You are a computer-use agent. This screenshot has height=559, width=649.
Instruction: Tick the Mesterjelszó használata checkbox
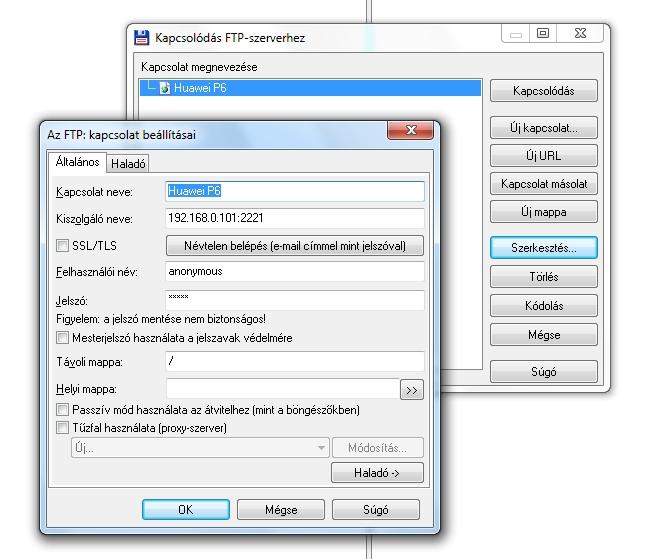click(62, 338)
